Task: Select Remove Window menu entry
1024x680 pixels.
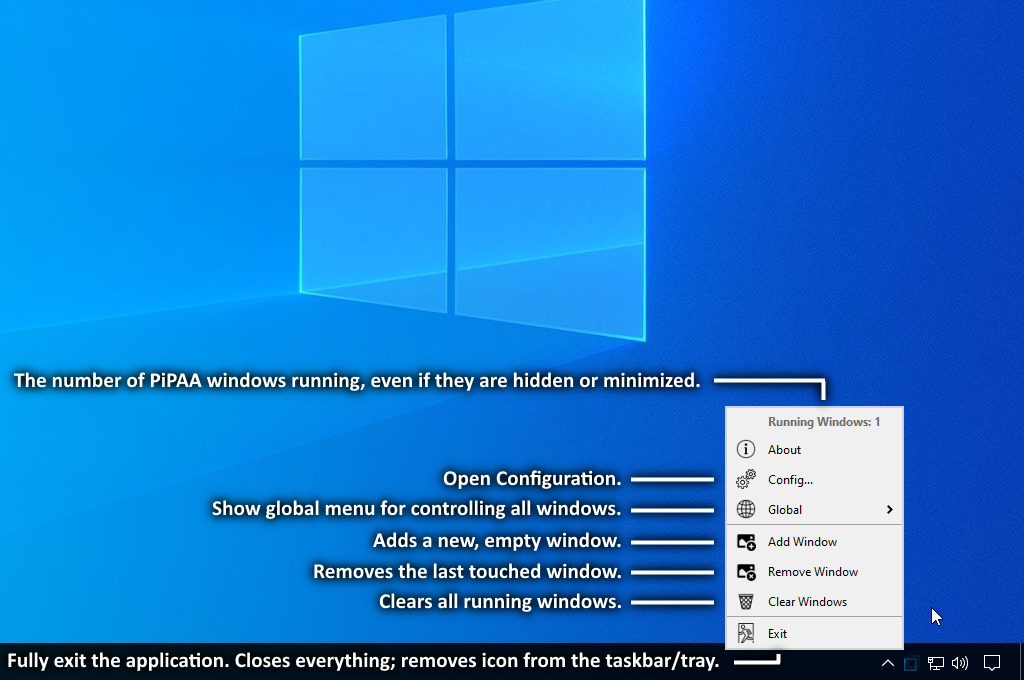Action: [814, 572]
